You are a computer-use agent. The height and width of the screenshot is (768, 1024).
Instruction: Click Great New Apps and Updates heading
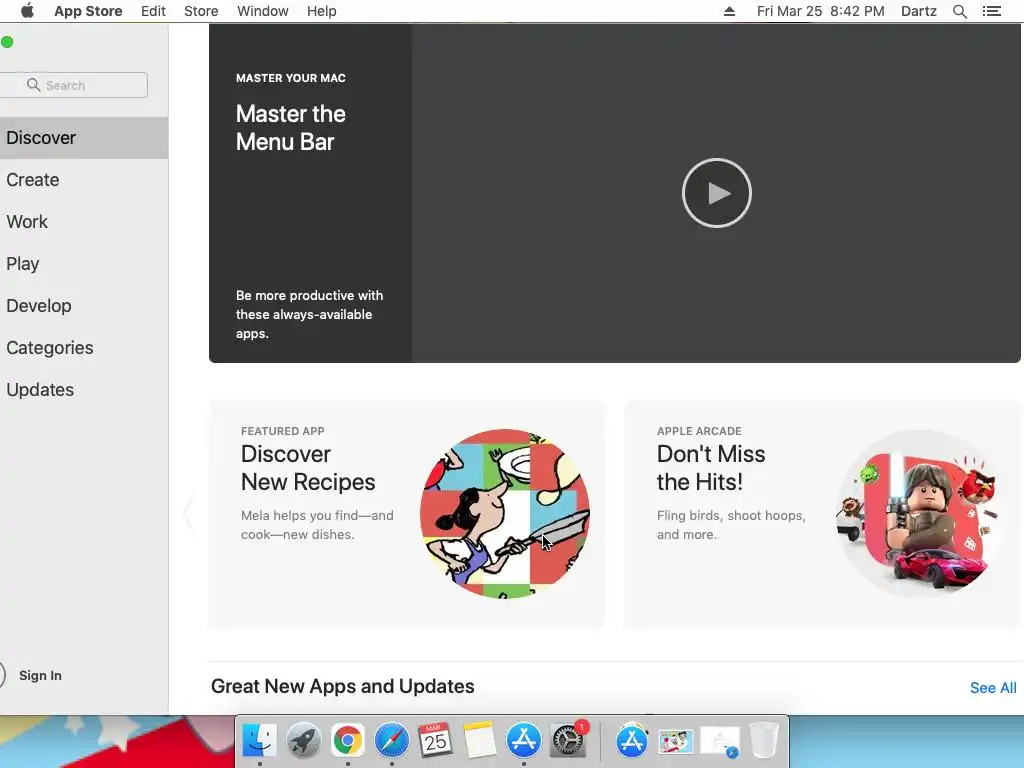tap(342, 686)
